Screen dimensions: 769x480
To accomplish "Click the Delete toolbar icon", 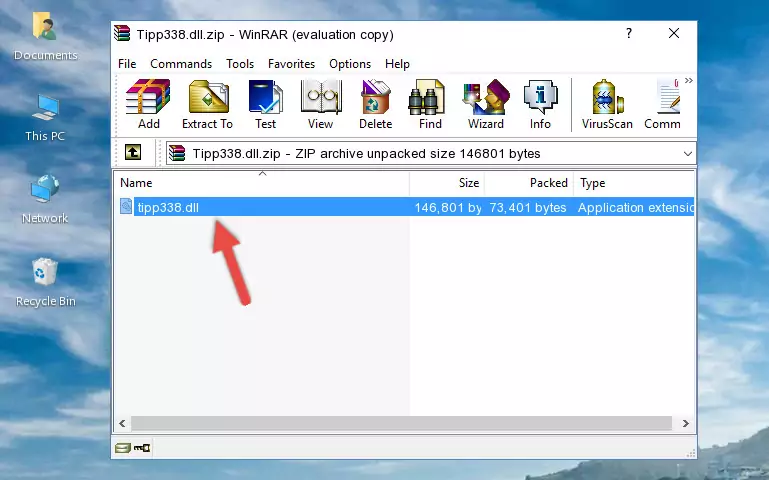I will coord(375,104).
